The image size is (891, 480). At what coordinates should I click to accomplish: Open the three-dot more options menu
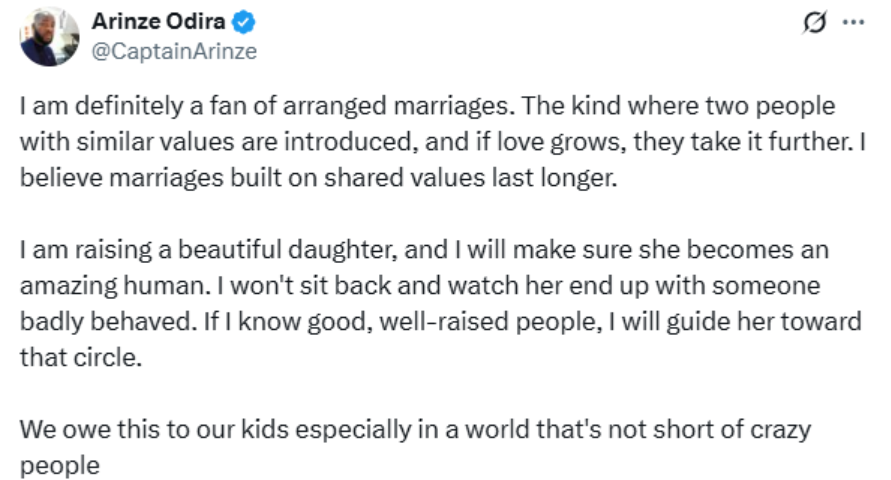pyautogui.click(x=852, y=21)
